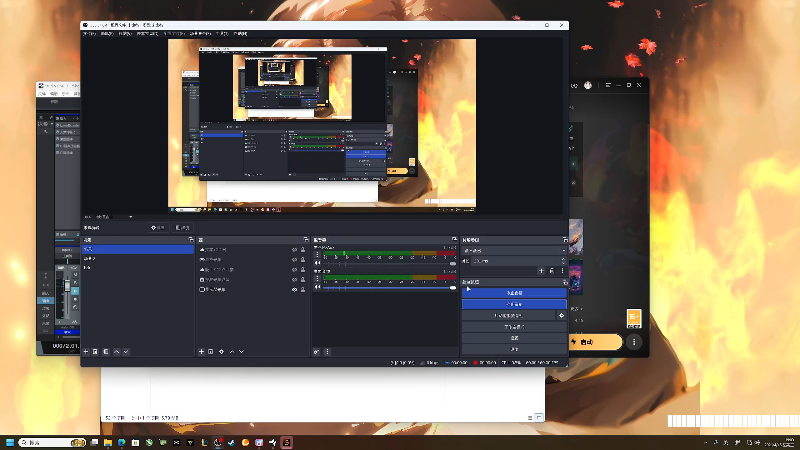Open virtual camera settings gear in Controls

click(x=560, y=315)
